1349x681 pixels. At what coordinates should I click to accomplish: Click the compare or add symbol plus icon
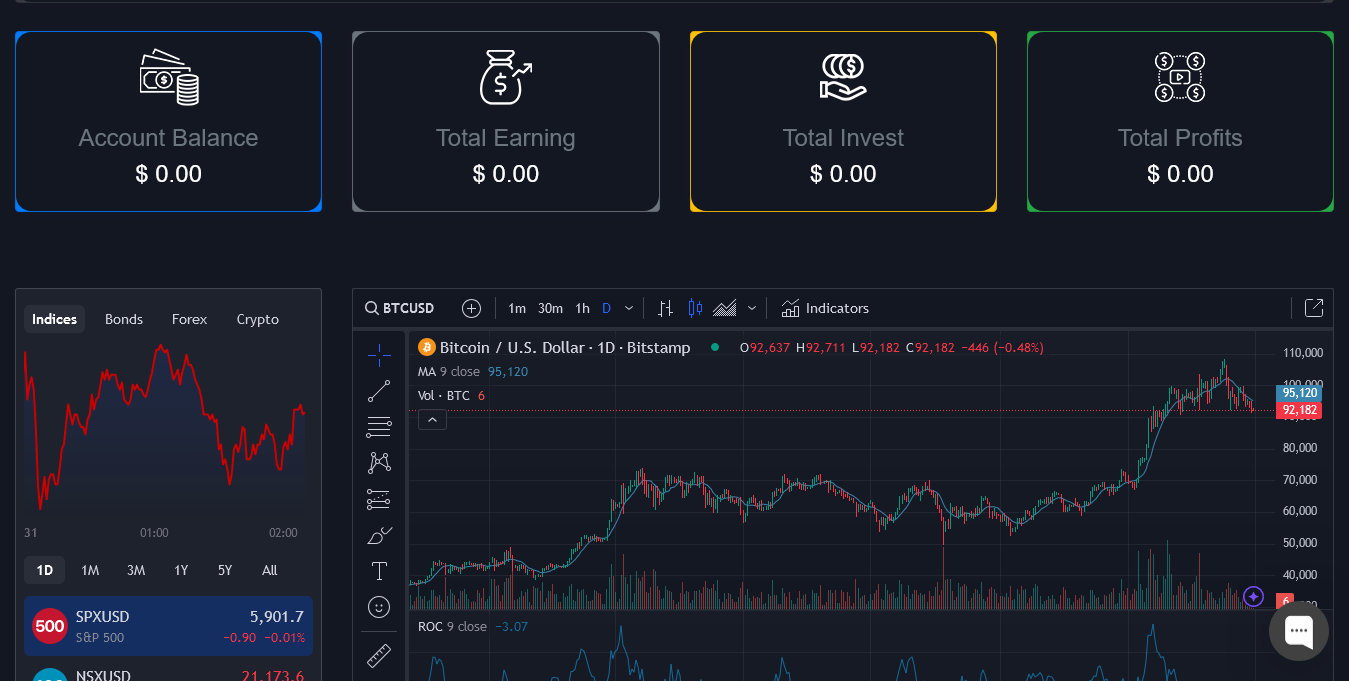coord(472,308)
